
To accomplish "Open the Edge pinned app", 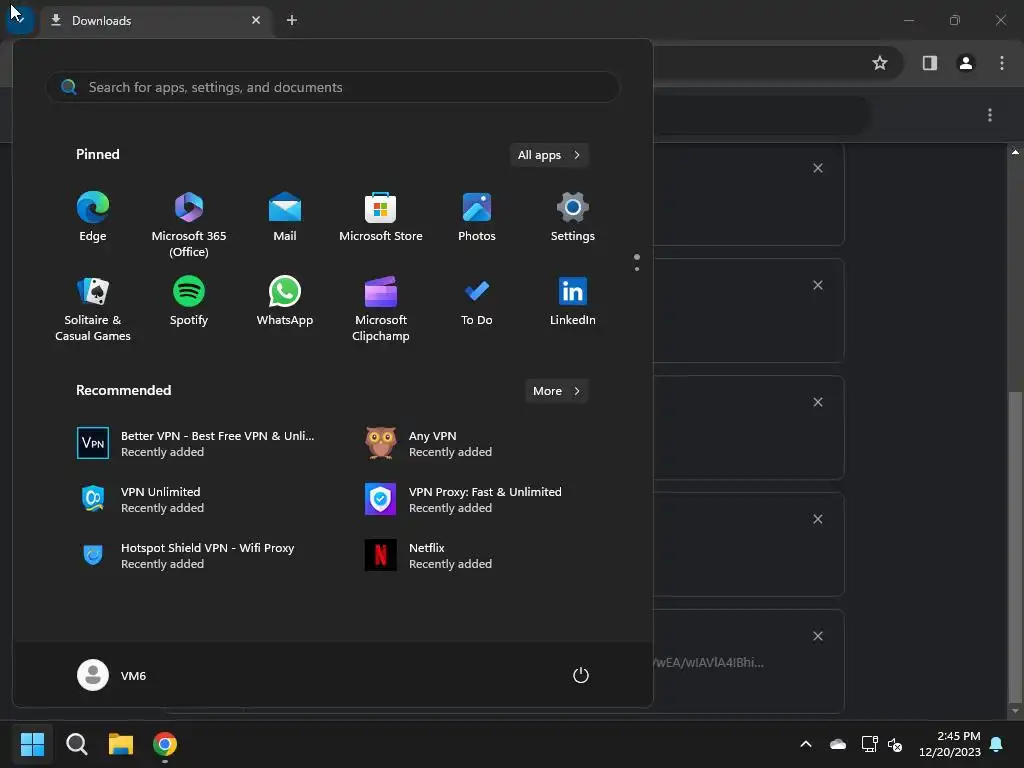I will [x=93, y=217].
